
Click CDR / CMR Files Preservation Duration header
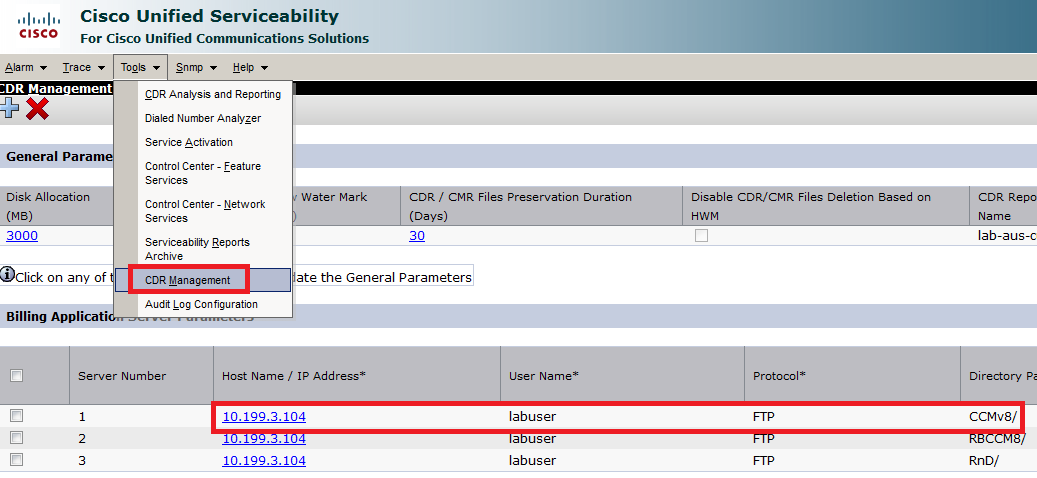(520, 206)
